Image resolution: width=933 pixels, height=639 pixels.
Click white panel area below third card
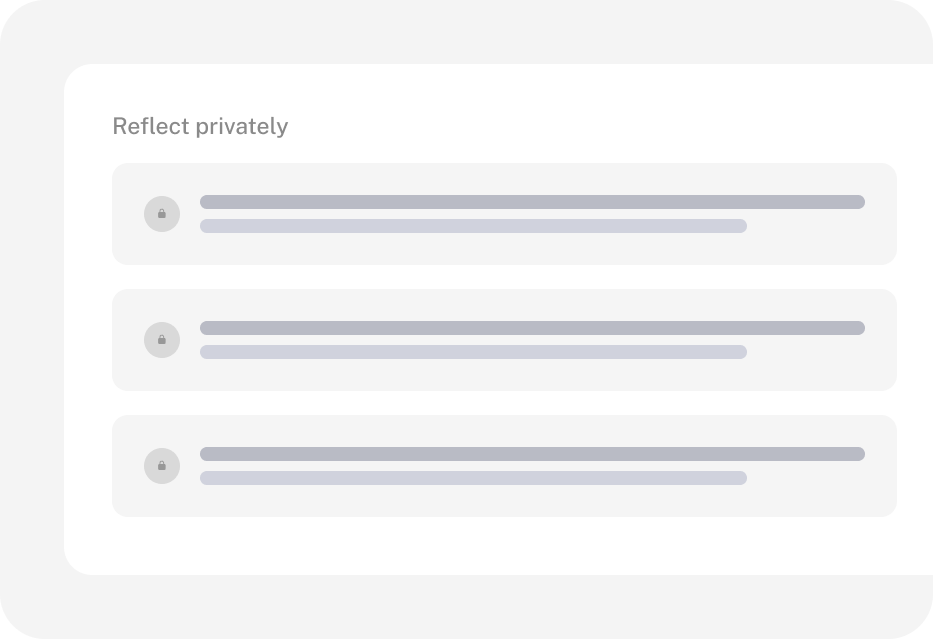505,546
